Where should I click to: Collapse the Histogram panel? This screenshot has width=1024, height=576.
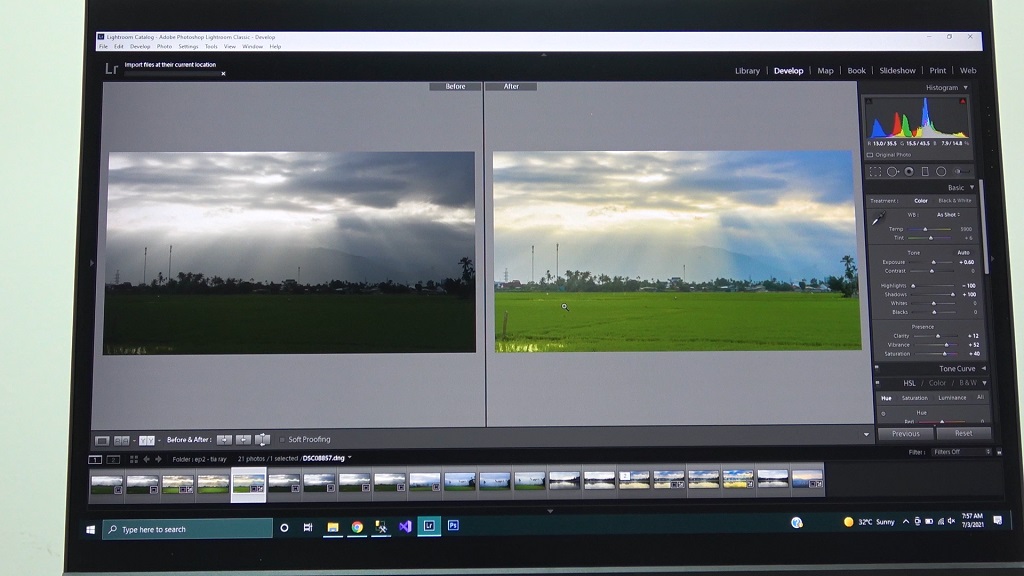[x=966, y=88]
